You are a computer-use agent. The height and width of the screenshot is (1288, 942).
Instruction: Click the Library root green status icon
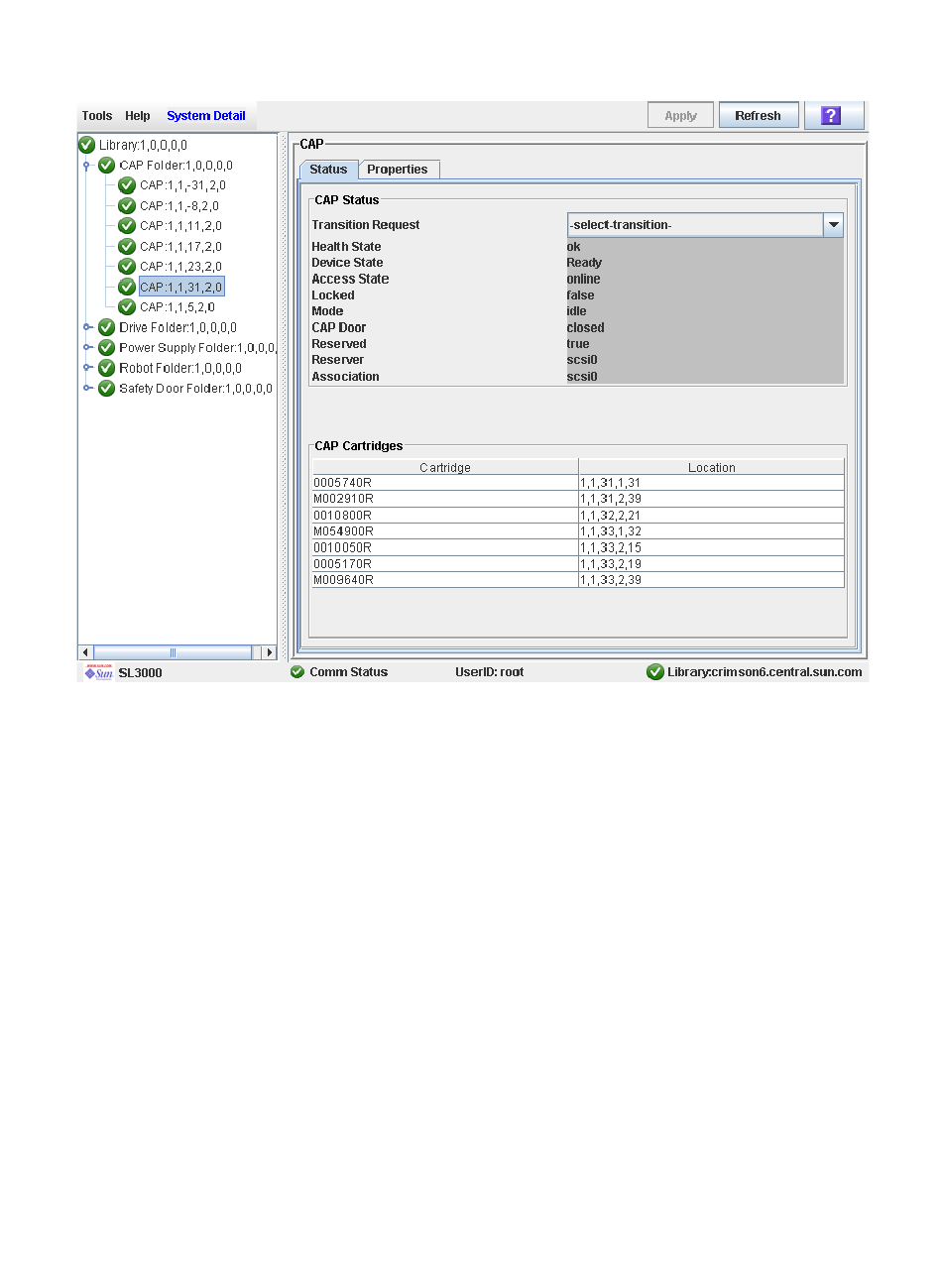(x=87, y=145)
